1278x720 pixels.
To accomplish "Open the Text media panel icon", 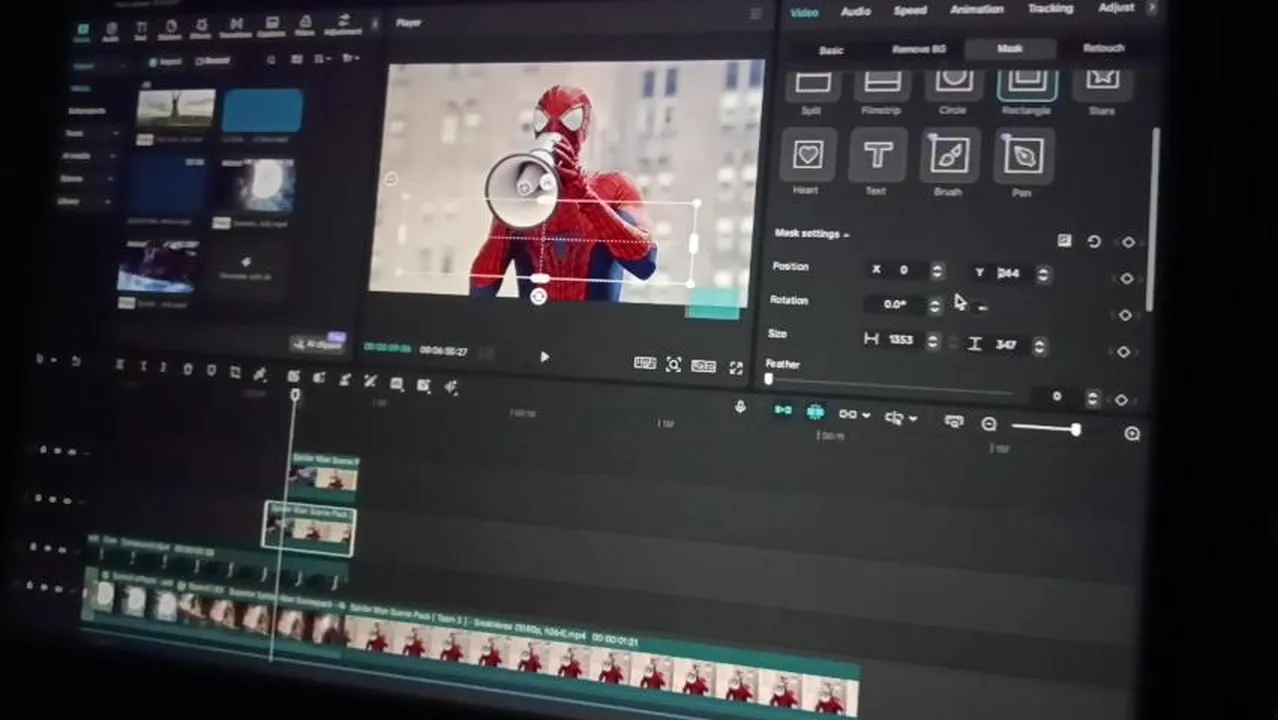I will [x=140, y=30].
